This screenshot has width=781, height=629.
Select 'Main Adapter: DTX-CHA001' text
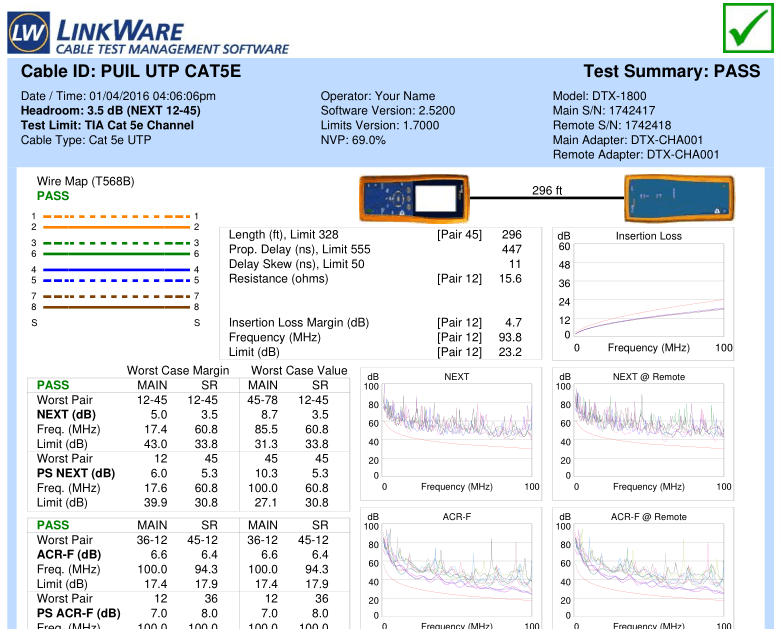click(x=628, y=140)
